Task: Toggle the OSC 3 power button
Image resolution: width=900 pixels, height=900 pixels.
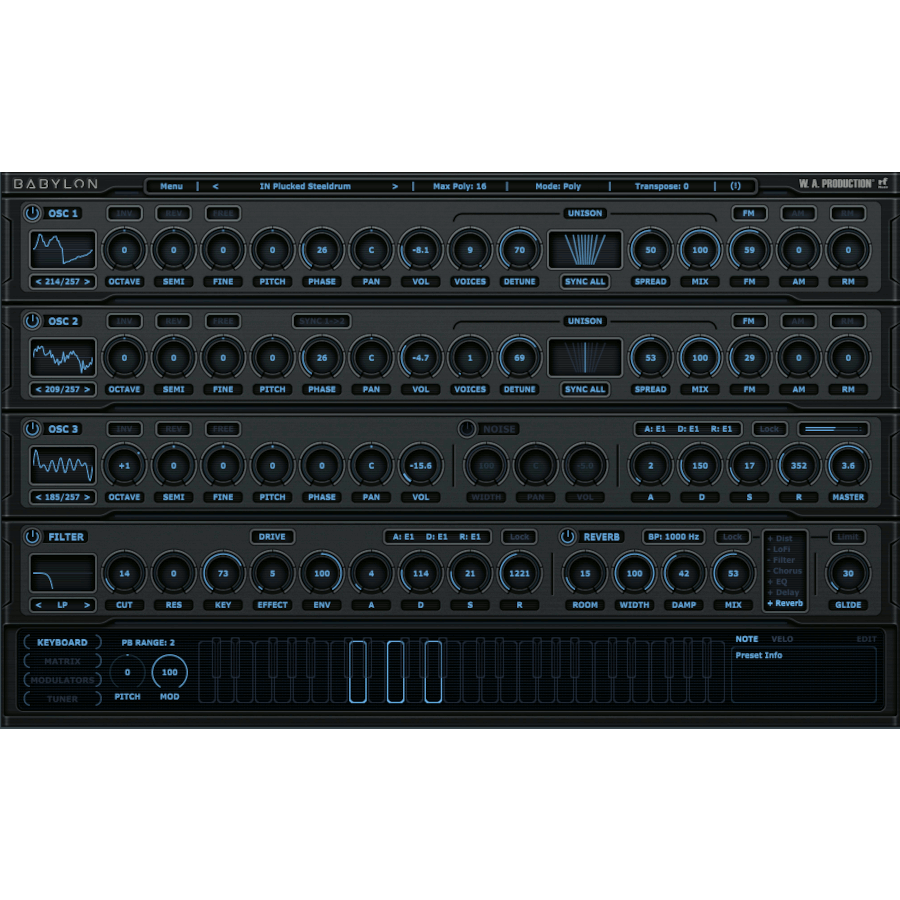Action: pos(32,429)
